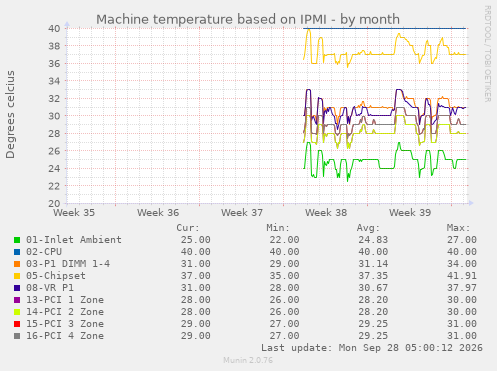
Task: Click the 'Week 36' x-axis label
Action: [x=158, y=213]
